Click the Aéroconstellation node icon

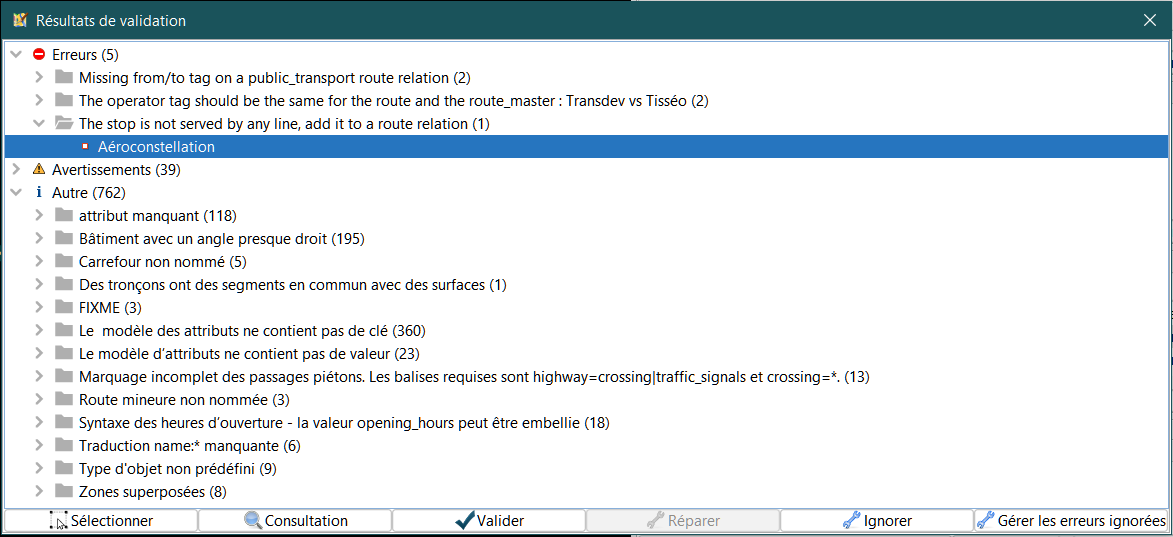85,147
